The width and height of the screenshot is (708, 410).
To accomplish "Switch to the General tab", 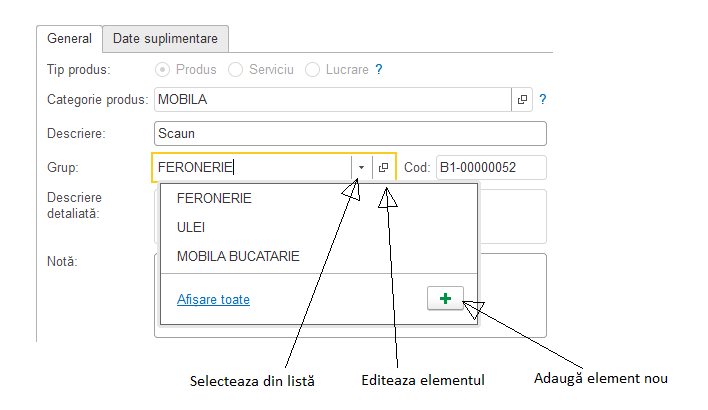I will point(70,38).
